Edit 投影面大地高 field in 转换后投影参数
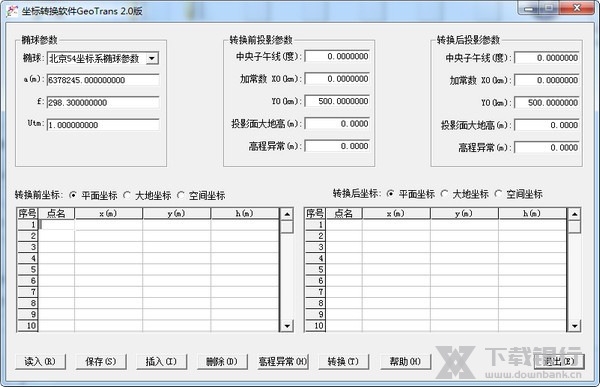This screenshot has width=600, height=387. 547,126
